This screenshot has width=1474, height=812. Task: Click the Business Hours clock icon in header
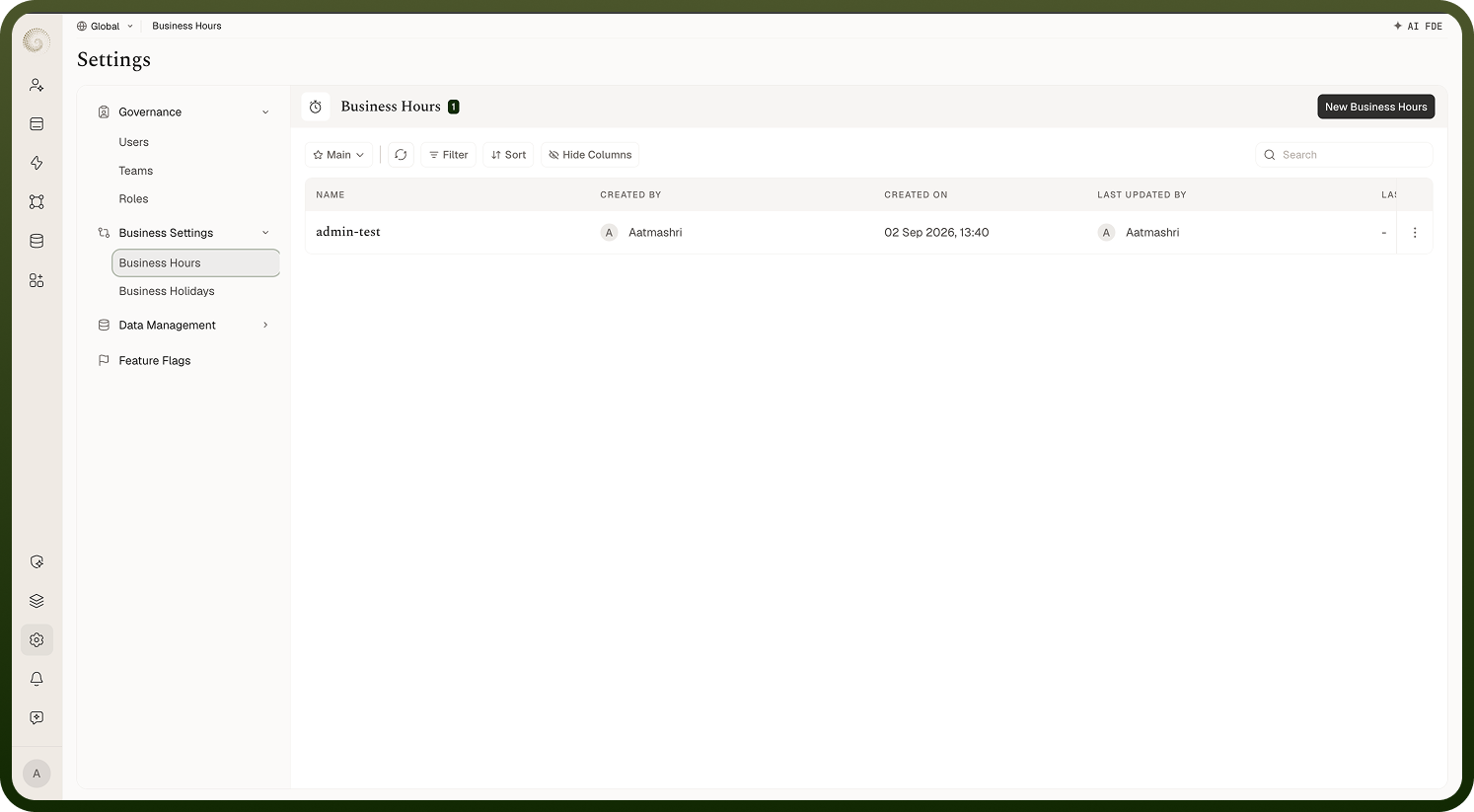tap(316, 107)
